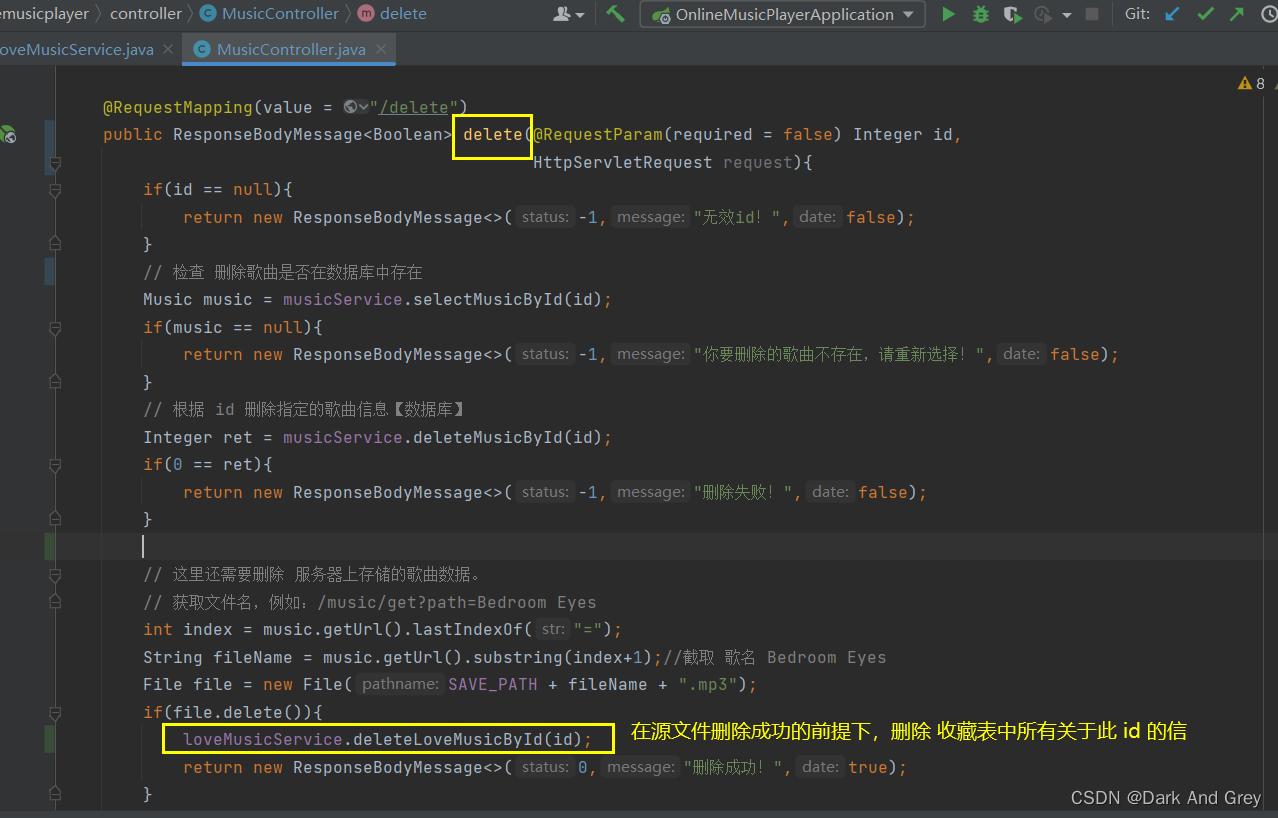Image resolution: width=1278 pixels, height=818 pixels.
Task: Click the closing fold marker after "删除失败！" return
Action: 55,519
